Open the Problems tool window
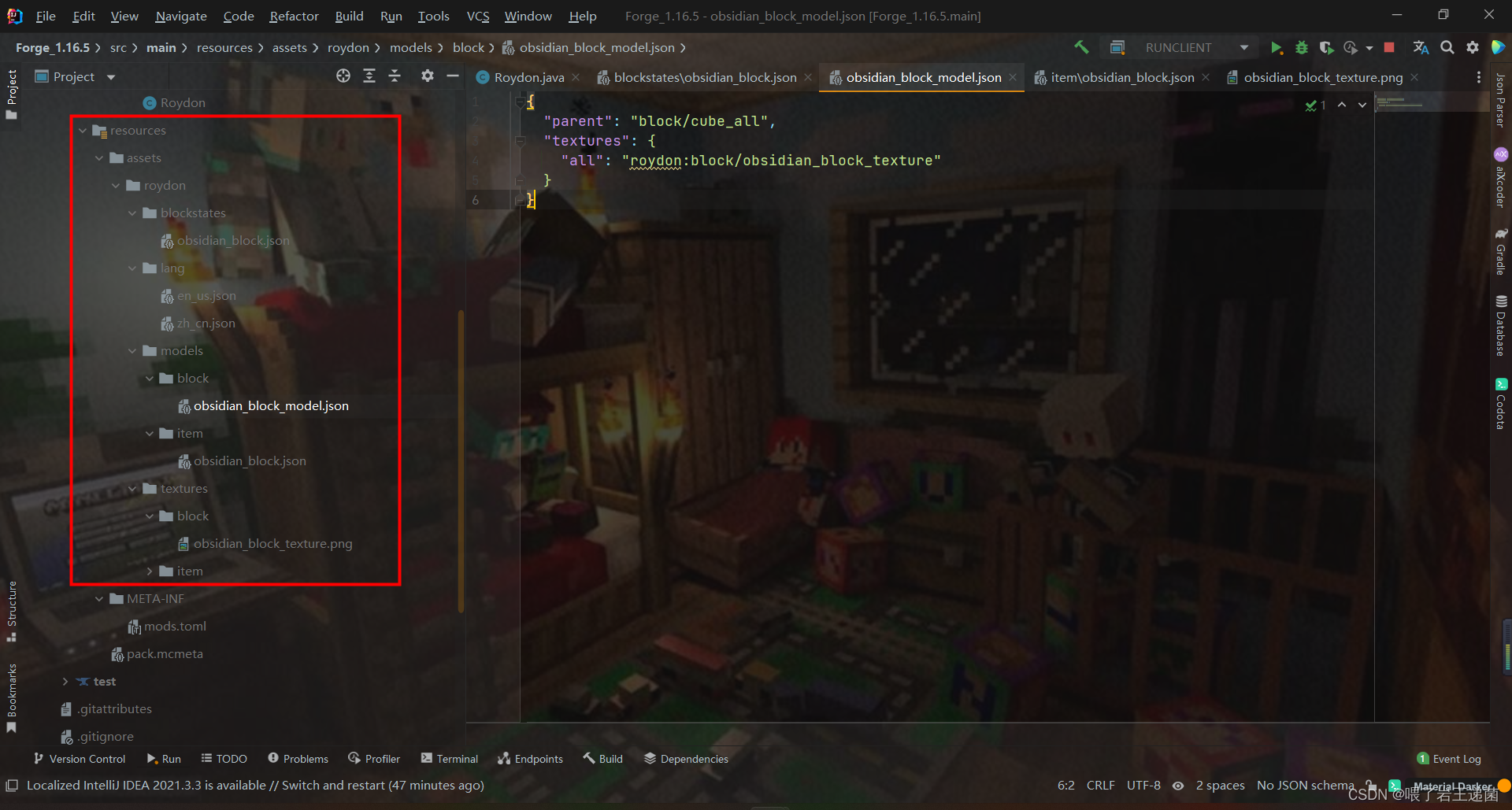 (x=298, y=759)
